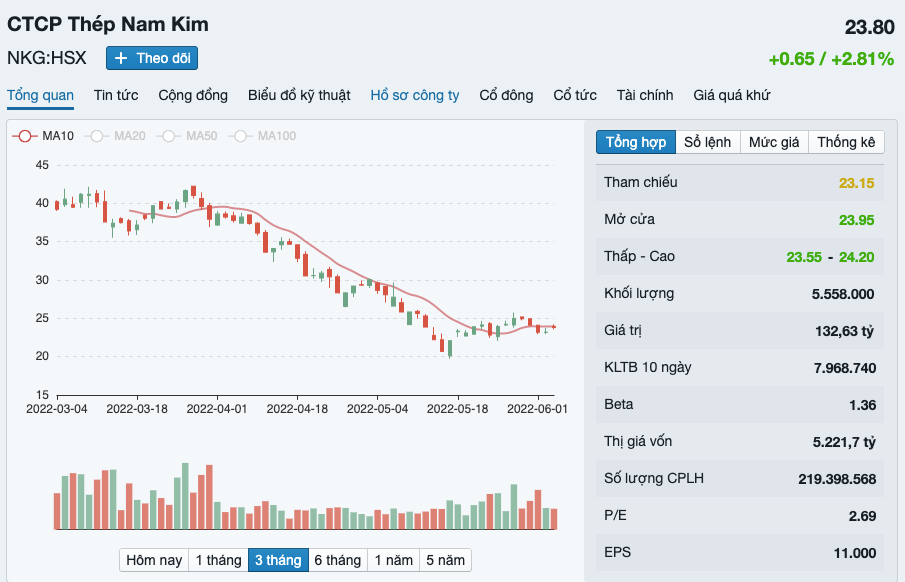Go to Biểu đồ kỹ thuật tab
Screen dimensions: 905x582
tap(299, 95)
